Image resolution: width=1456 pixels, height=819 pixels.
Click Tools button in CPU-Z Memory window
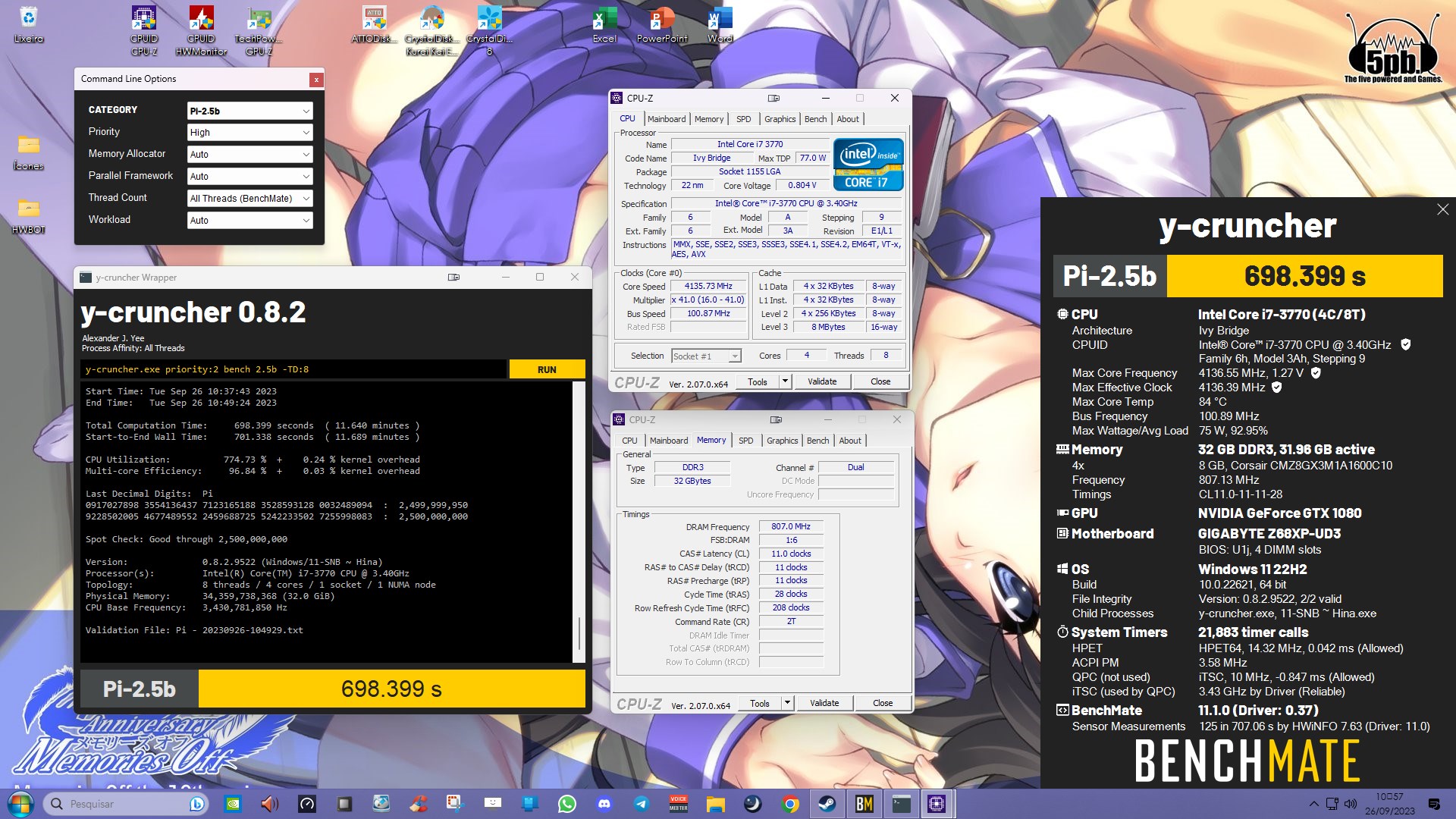[760, 703]
